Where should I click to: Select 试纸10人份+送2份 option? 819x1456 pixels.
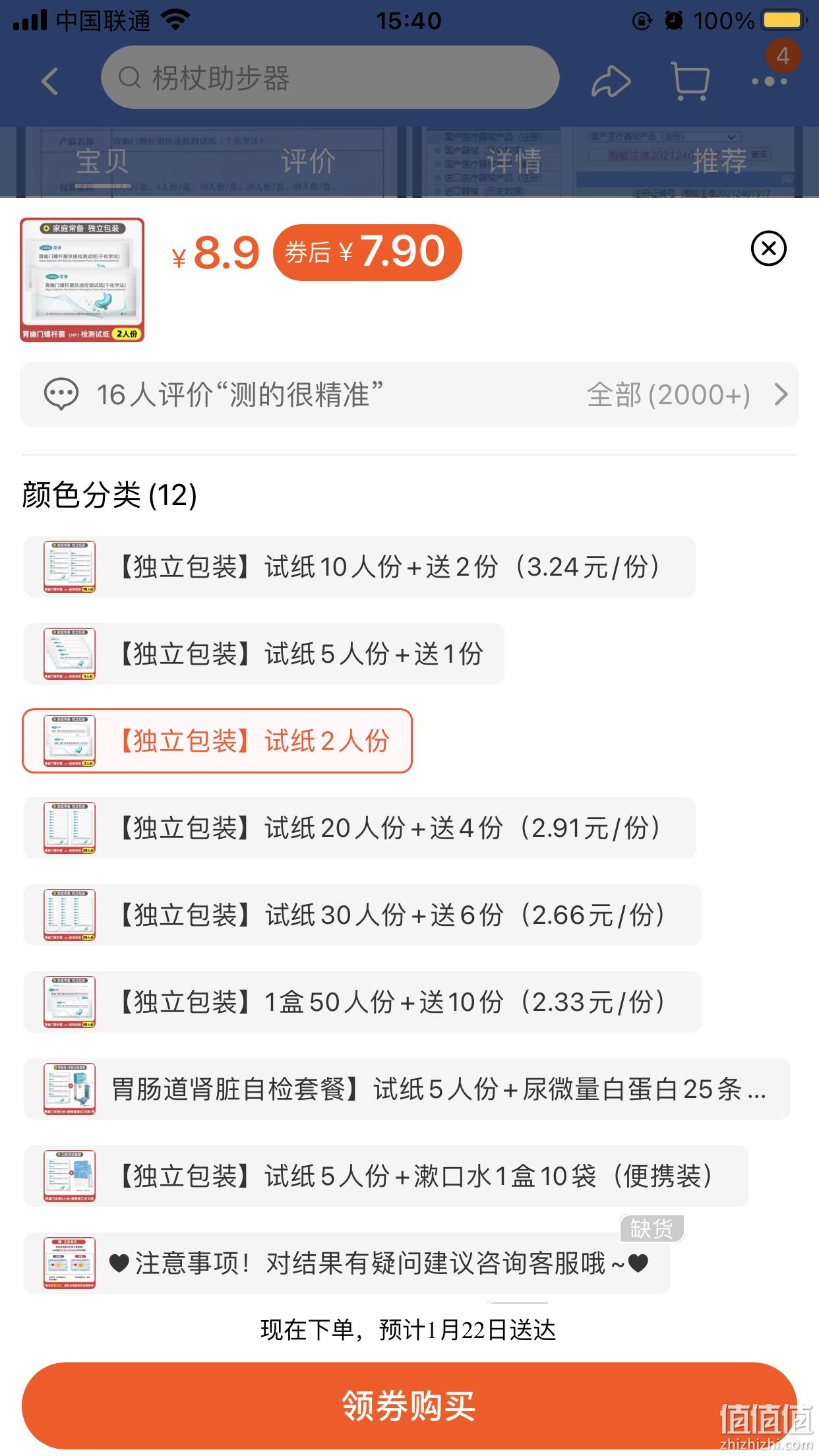(359, 567)
